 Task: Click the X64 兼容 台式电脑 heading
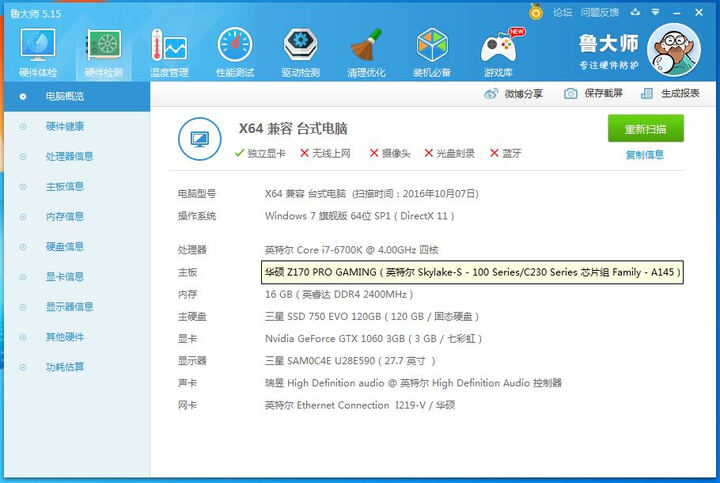293,129
